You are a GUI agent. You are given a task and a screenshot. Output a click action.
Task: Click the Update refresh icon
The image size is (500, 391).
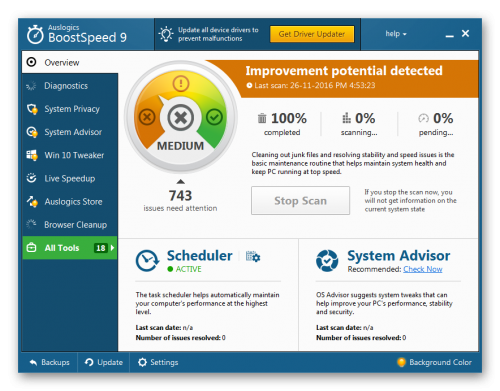click(x=89, y=362)
